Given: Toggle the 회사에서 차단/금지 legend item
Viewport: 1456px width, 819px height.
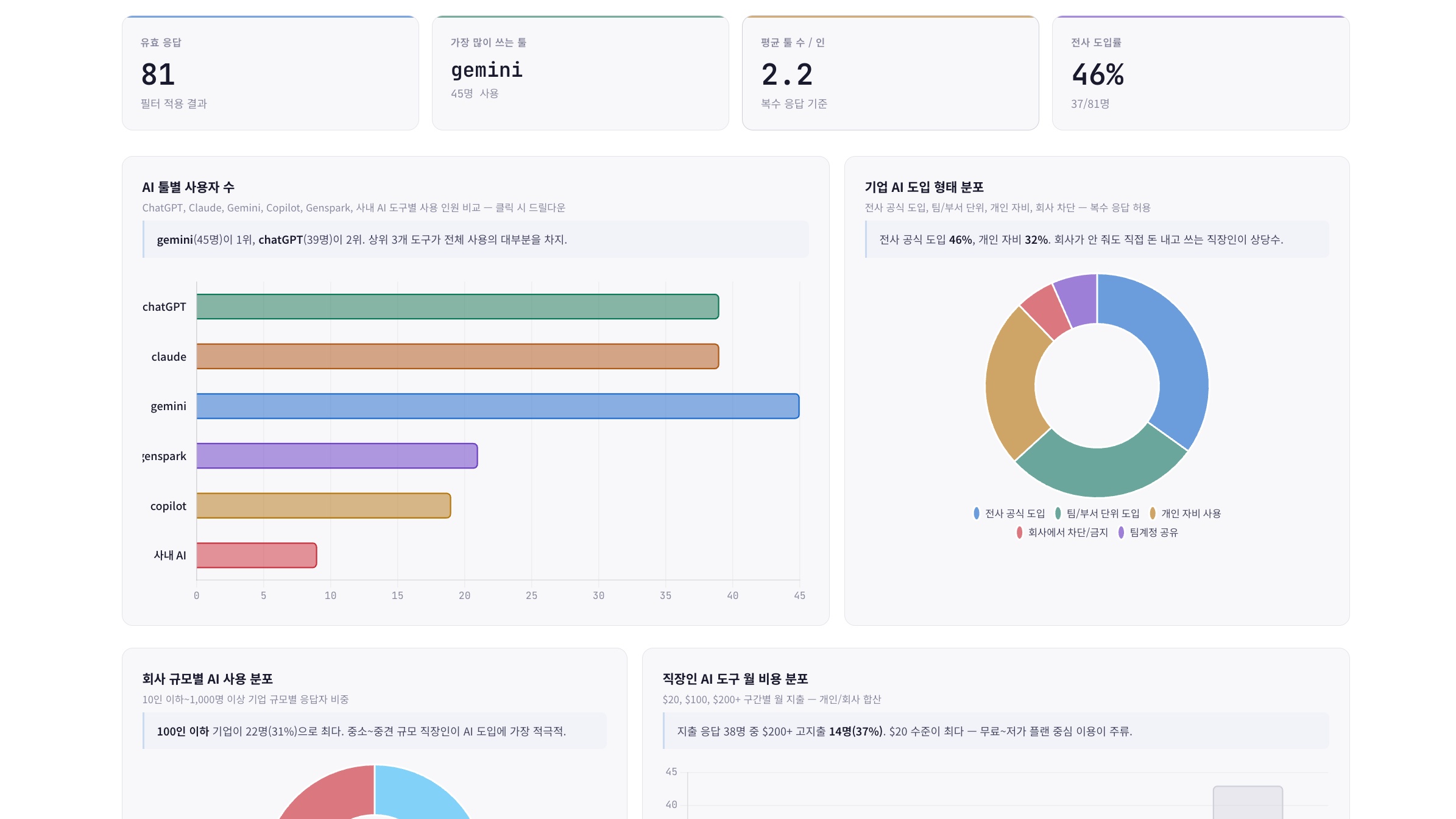Looking at the screenshot, I should [1062, 533].
